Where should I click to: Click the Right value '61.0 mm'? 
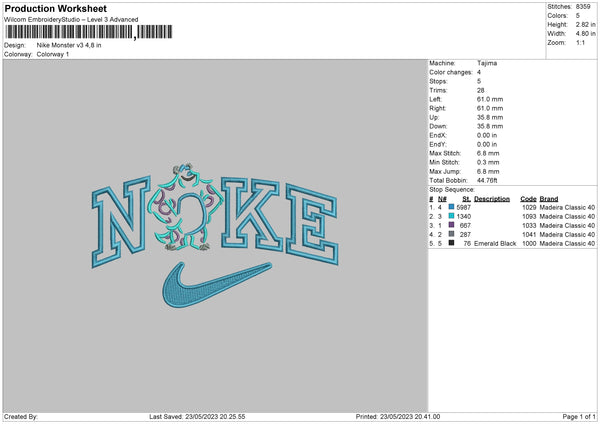coord(490,108)
